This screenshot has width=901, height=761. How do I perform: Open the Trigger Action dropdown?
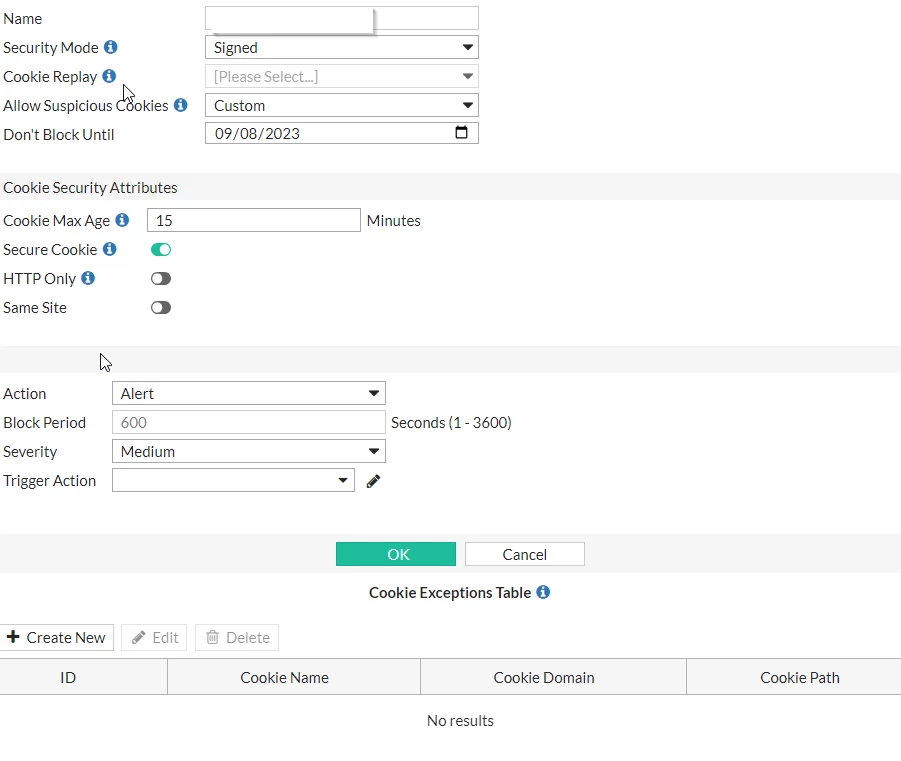233,480
